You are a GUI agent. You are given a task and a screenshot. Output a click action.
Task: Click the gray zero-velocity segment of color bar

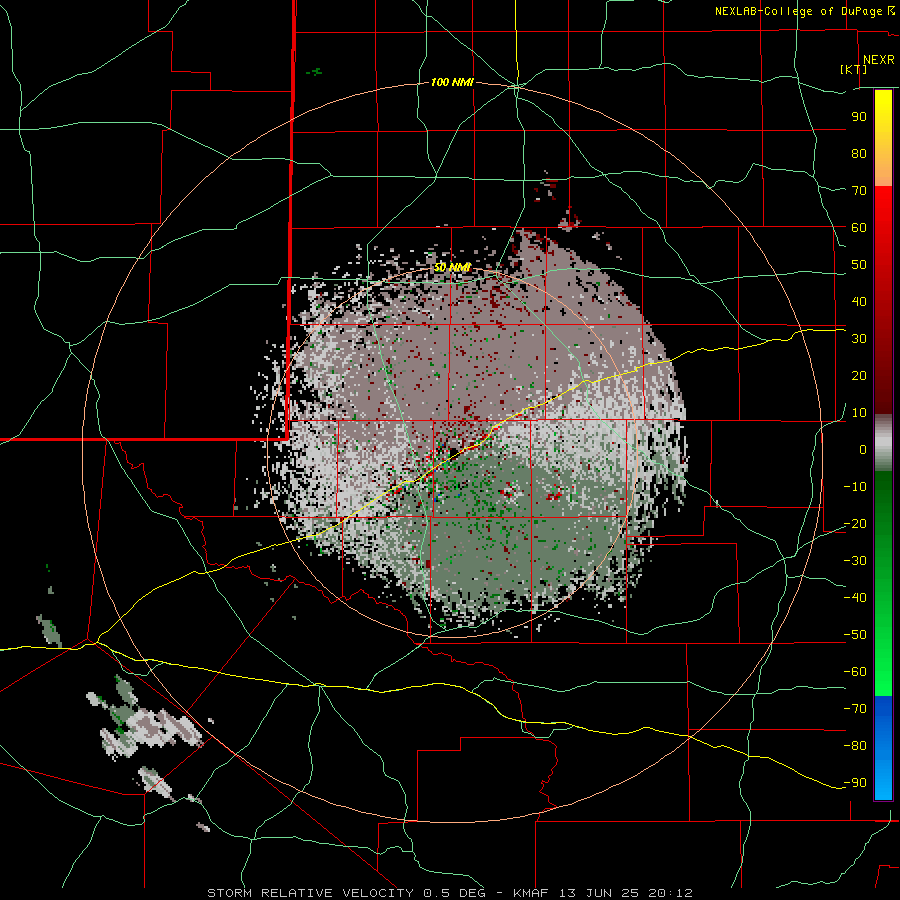[x=883, y=443]
